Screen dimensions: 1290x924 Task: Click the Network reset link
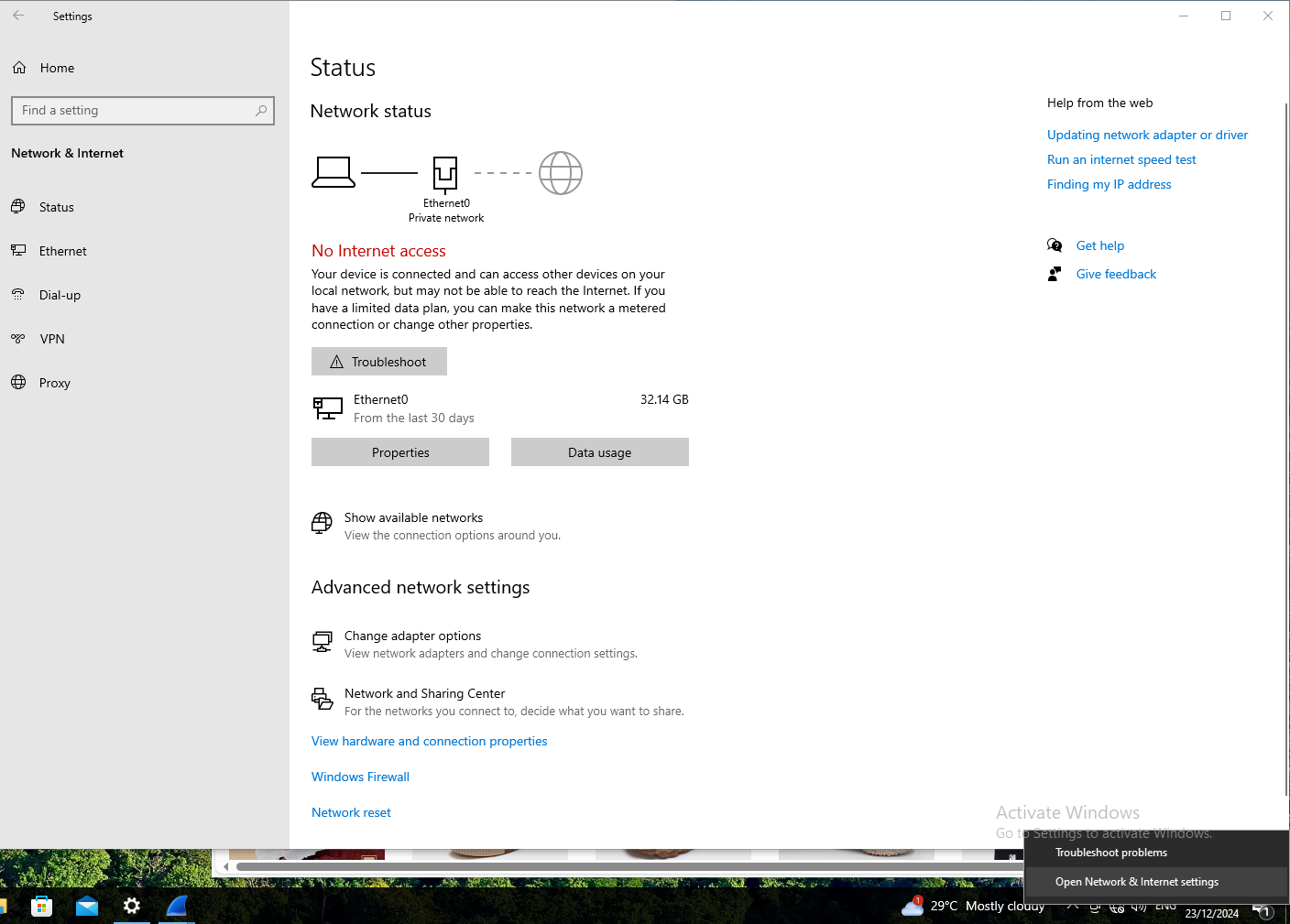pyautogui.click(x=351, y=812)
